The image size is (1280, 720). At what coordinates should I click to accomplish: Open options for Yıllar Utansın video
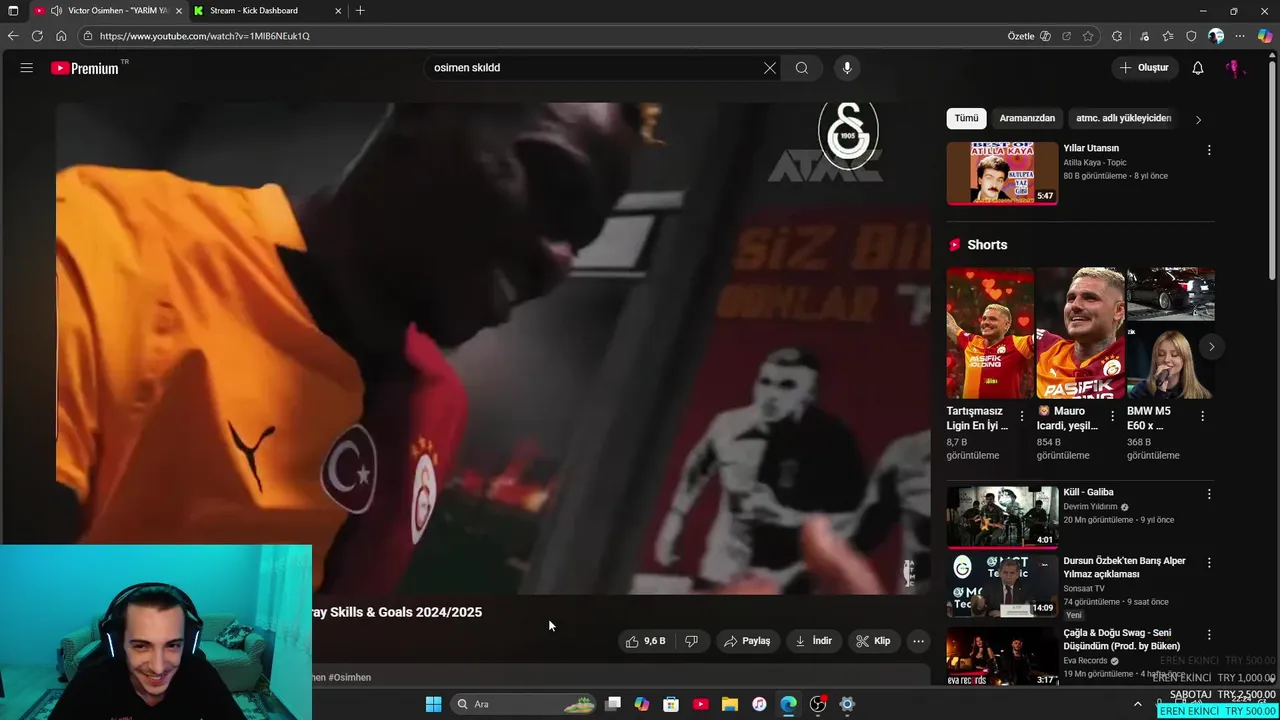(x=1209, y=150)
